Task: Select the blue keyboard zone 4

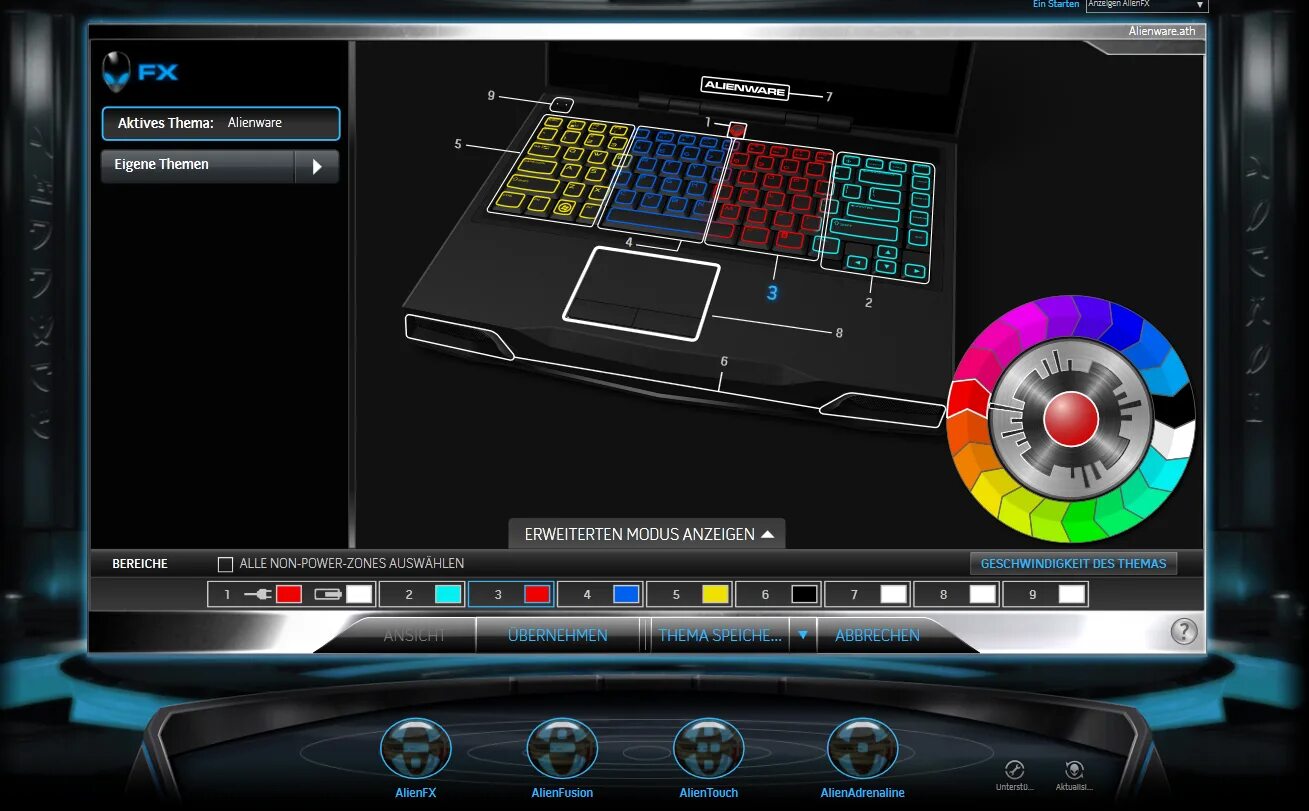Action: 665,184
